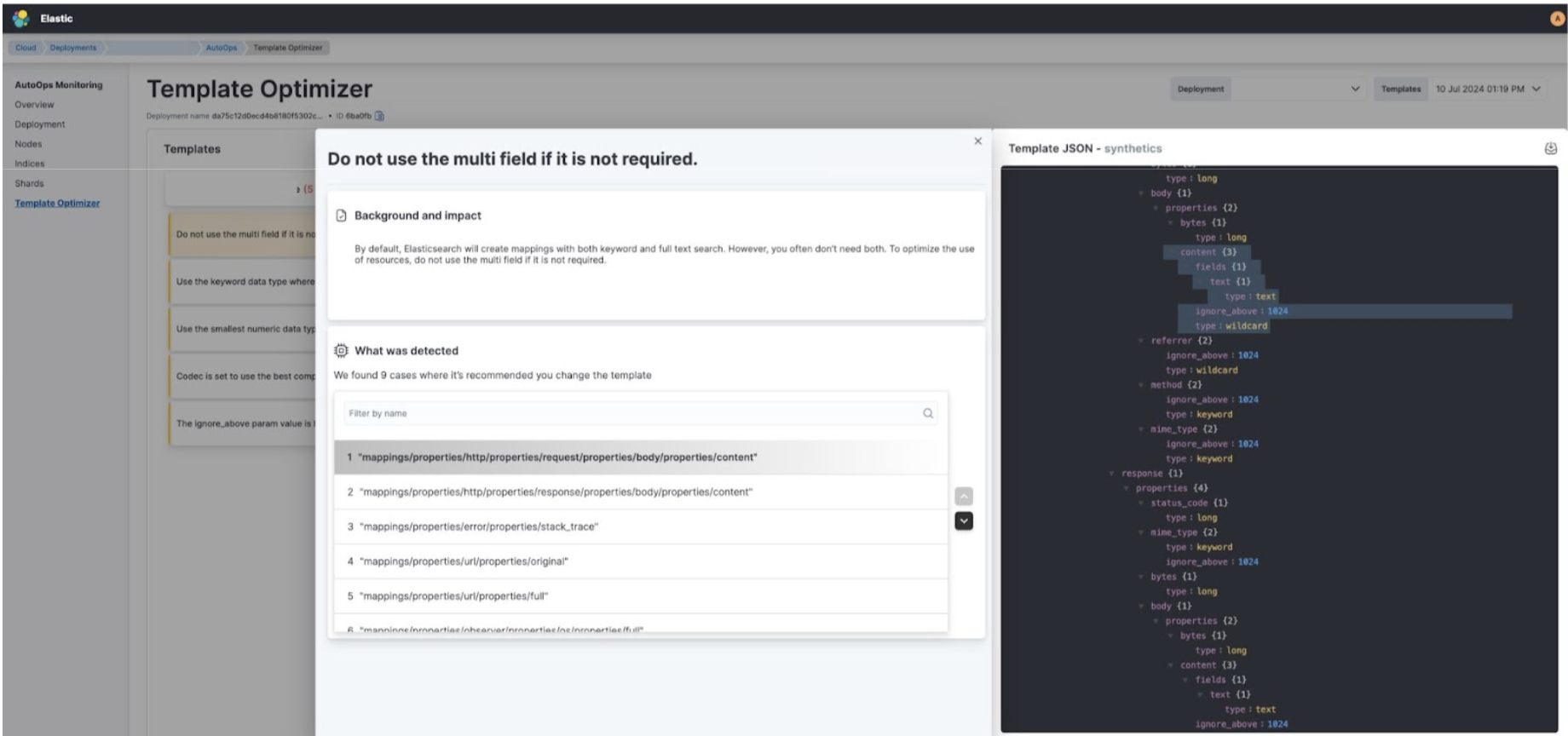Open Shards in the AutoOps sidebar
Screen dimensions: 1568x736
click(x=29, y=183)
